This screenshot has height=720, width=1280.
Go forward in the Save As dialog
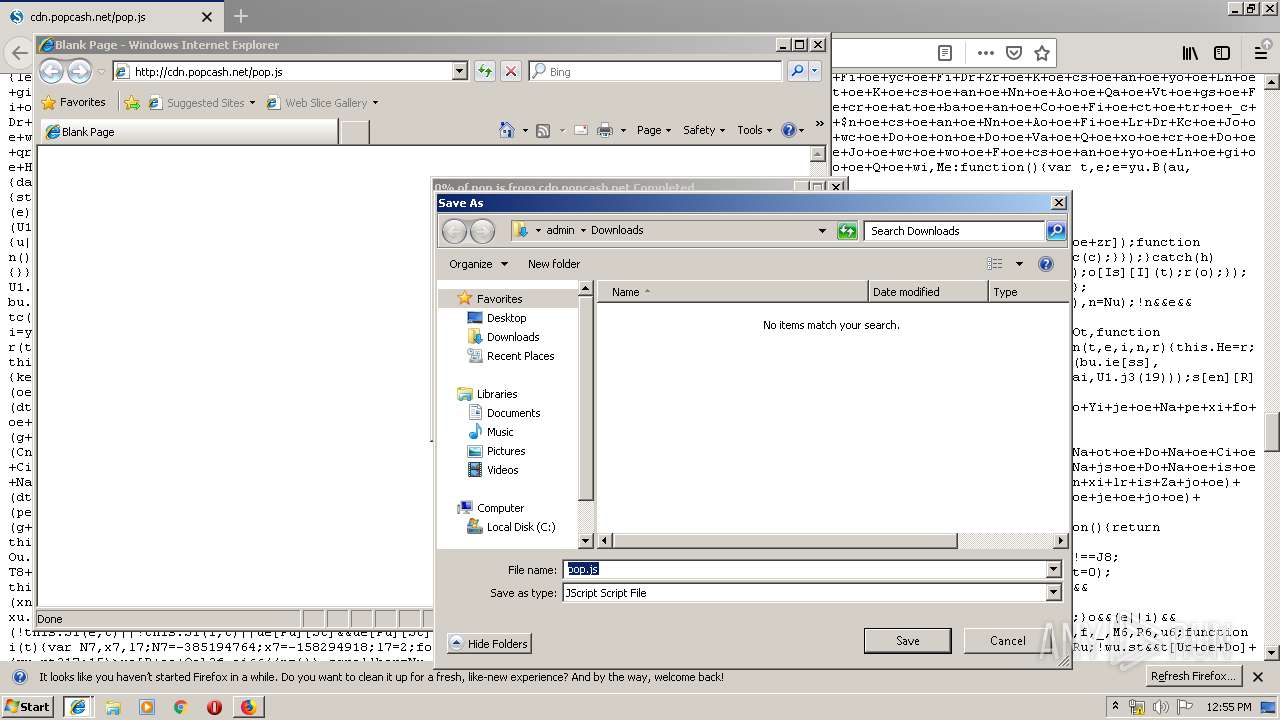pos(482,231)
